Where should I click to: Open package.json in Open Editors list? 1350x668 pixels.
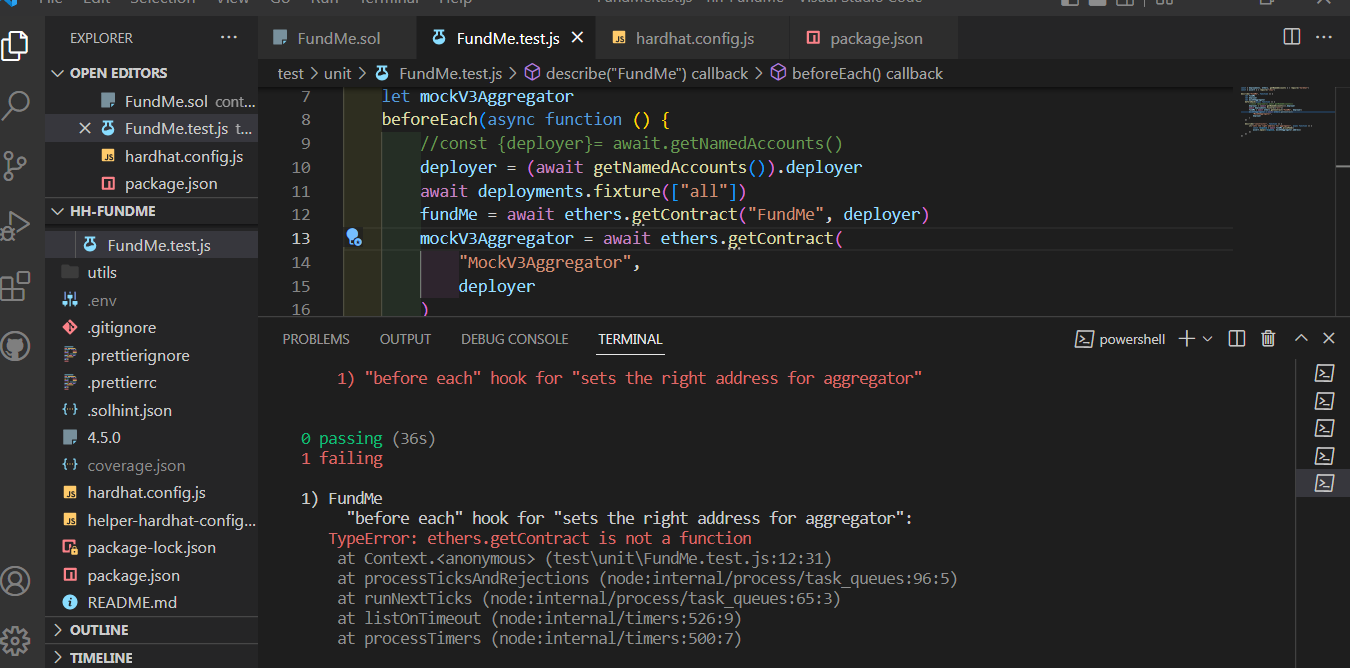pyautogui.click(x=151, y=183)
